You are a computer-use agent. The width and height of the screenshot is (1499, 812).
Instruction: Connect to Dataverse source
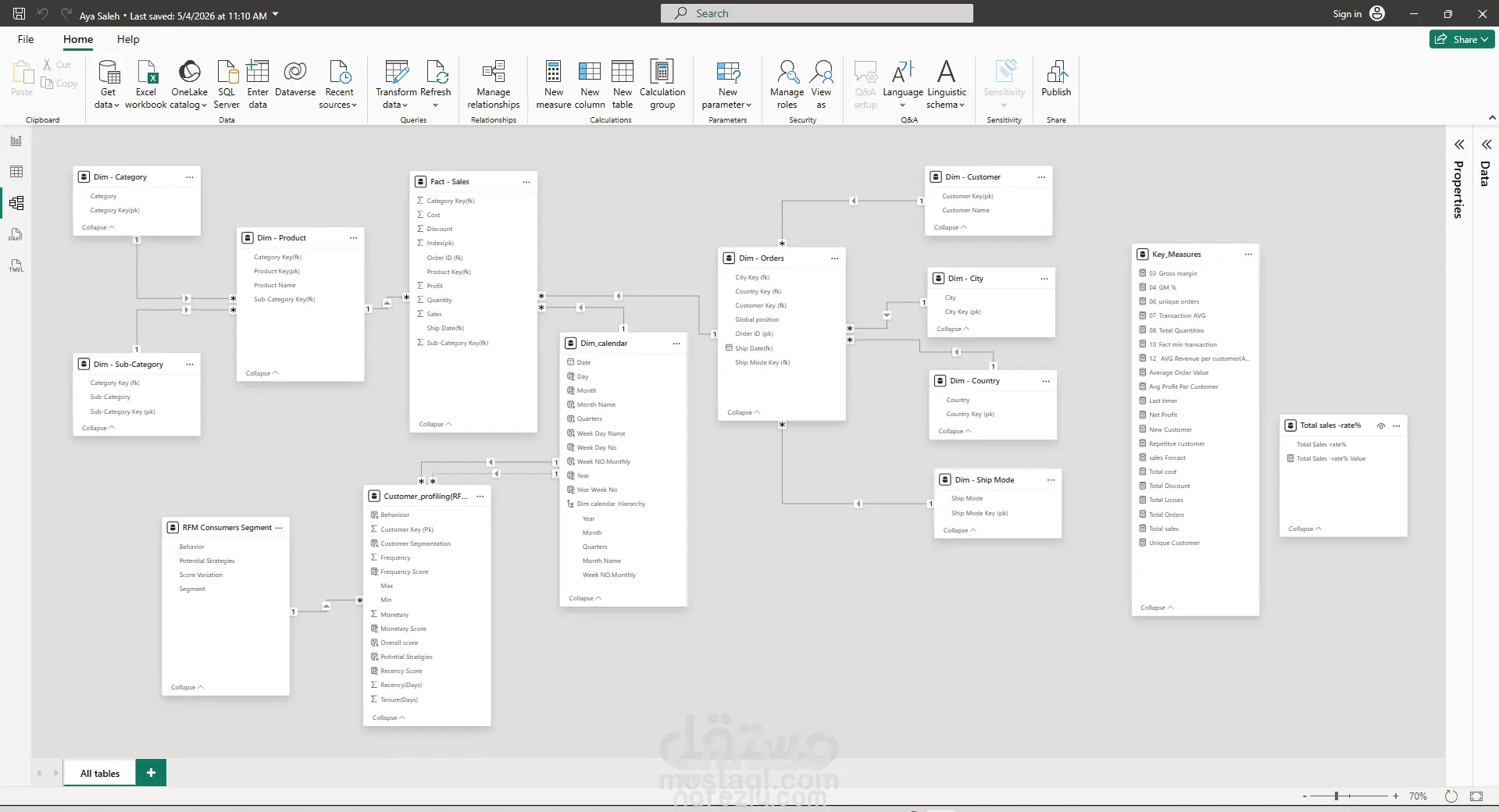click(x=295, y=79)
